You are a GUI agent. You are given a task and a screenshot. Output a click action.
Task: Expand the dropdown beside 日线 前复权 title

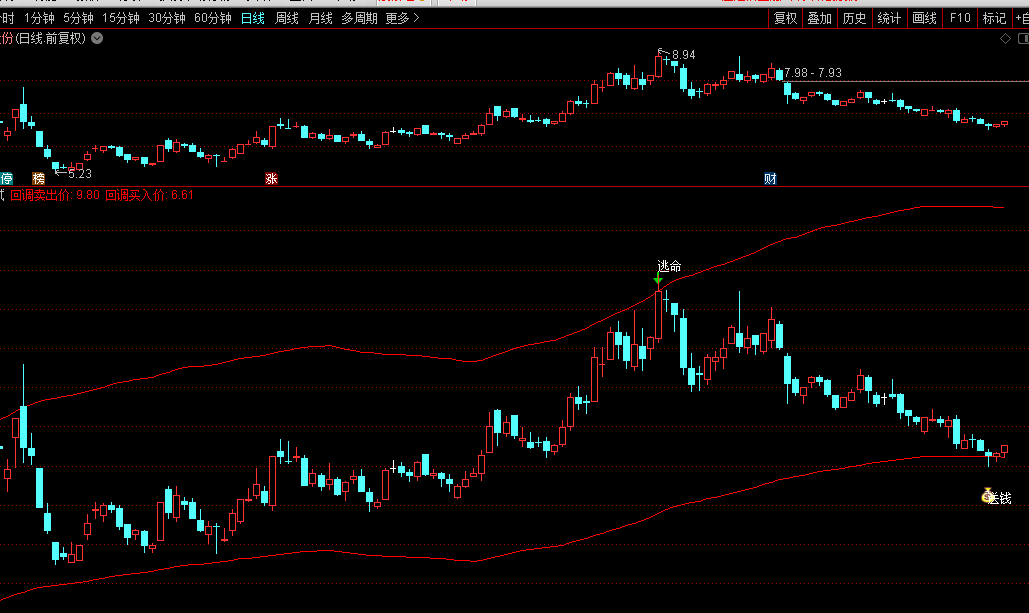pos(97,39)
